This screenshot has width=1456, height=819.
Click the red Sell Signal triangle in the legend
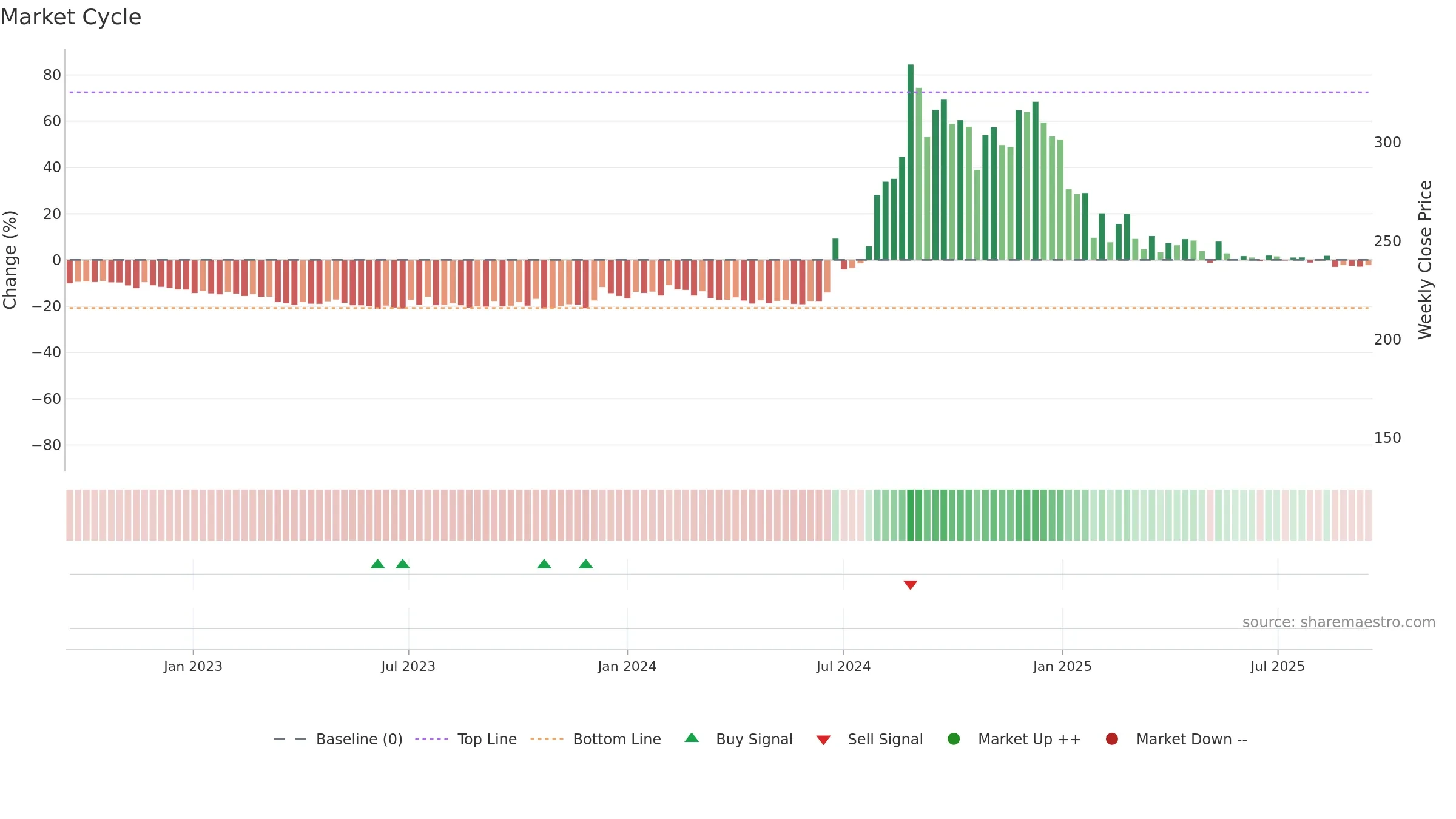pyautogui.click(x=823, y=740)
